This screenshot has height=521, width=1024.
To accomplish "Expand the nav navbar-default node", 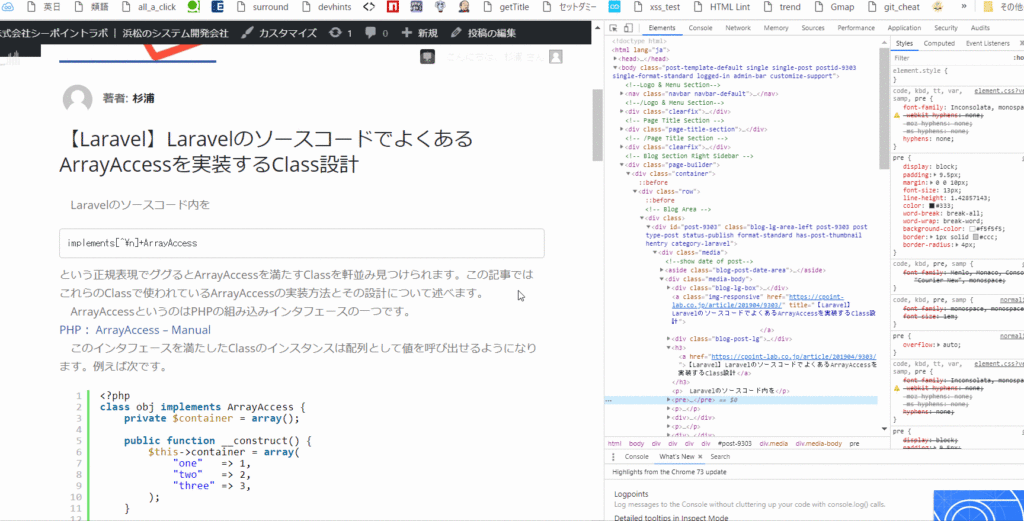I will pyautogui.click(x=622, y=93).
